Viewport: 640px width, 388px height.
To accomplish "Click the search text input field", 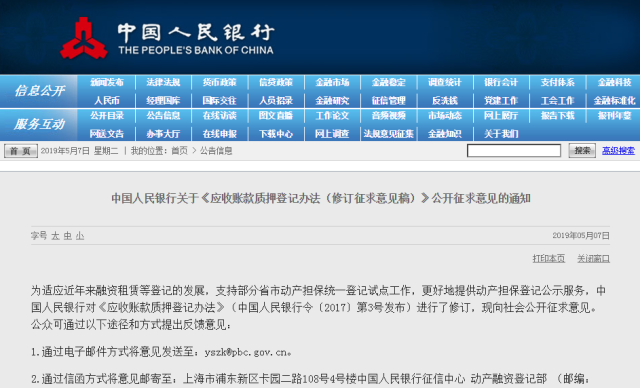I will pos(514,151).
